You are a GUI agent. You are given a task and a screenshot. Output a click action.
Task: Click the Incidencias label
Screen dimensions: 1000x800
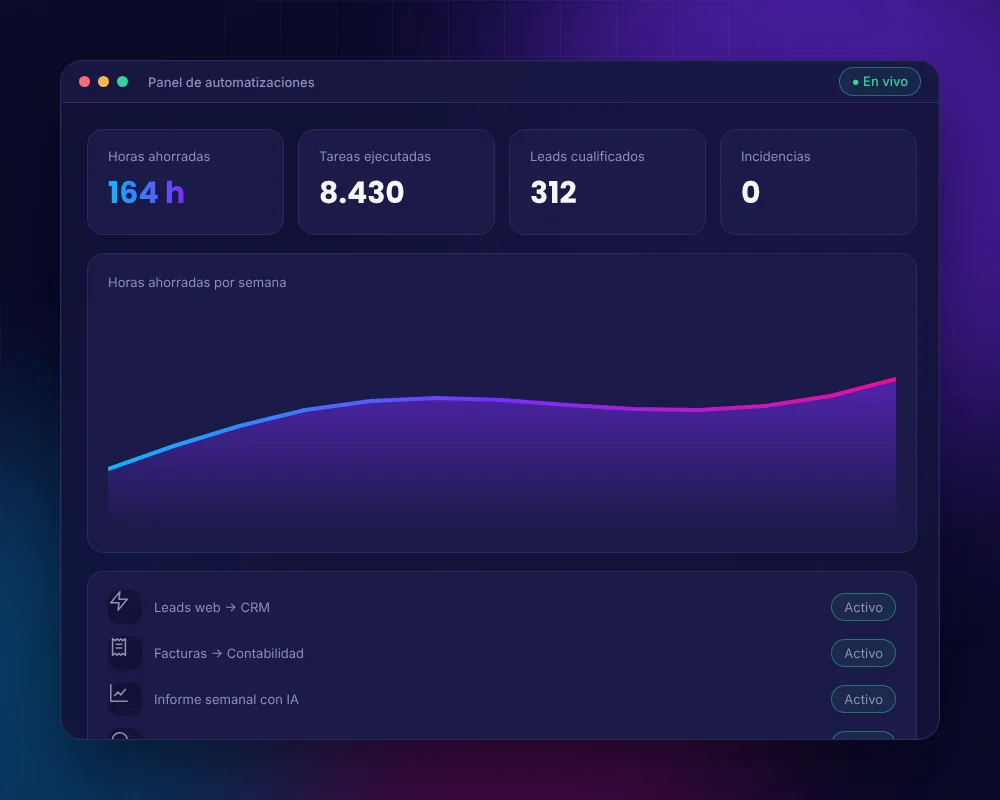[x=776, y=156]
